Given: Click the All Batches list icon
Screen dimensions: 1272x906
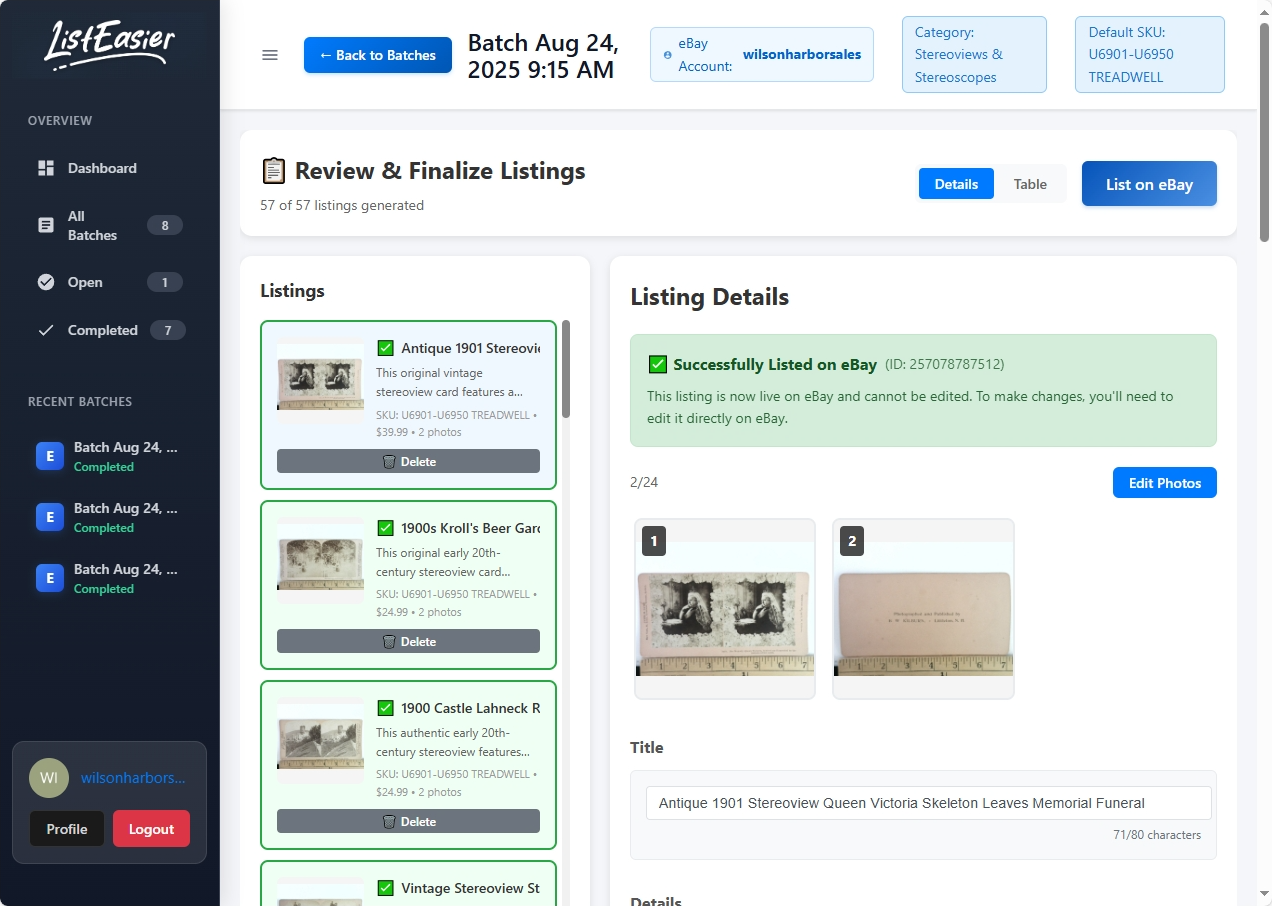Looking at the screenshot, I should [46, 225].
